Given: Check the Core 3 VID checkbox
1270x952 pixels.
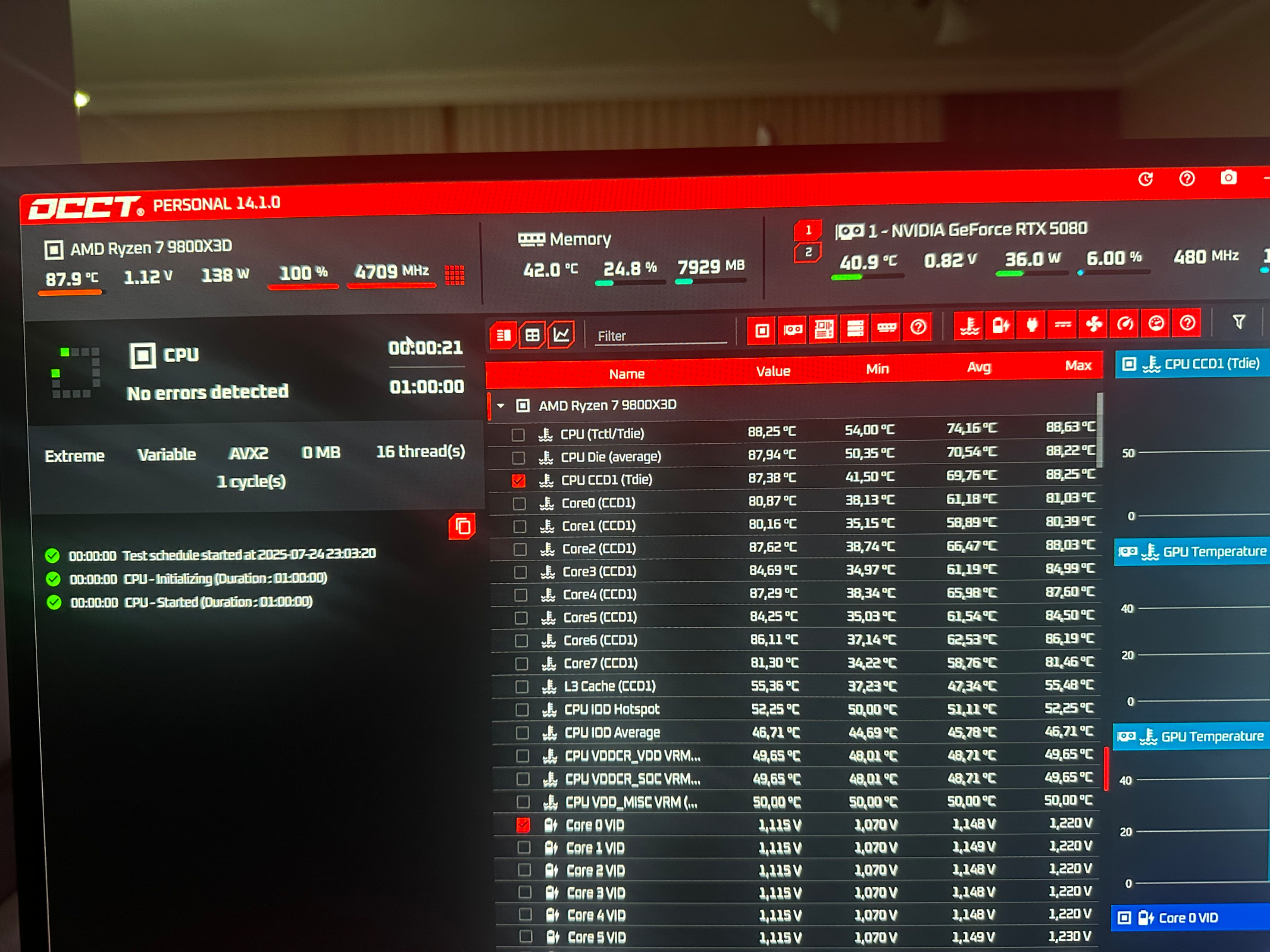Looking at the screenshot, I should point(525,892).
